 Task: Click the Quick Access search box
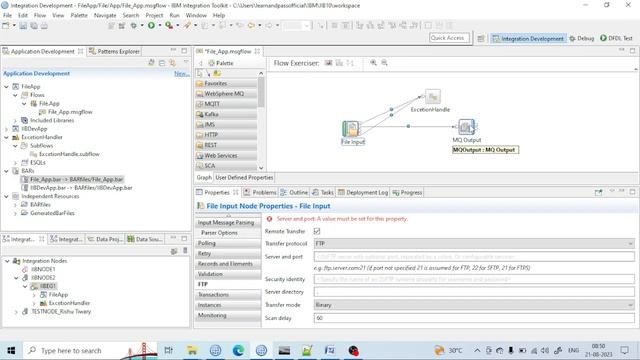pyautogui.click(x=449, y=38)
